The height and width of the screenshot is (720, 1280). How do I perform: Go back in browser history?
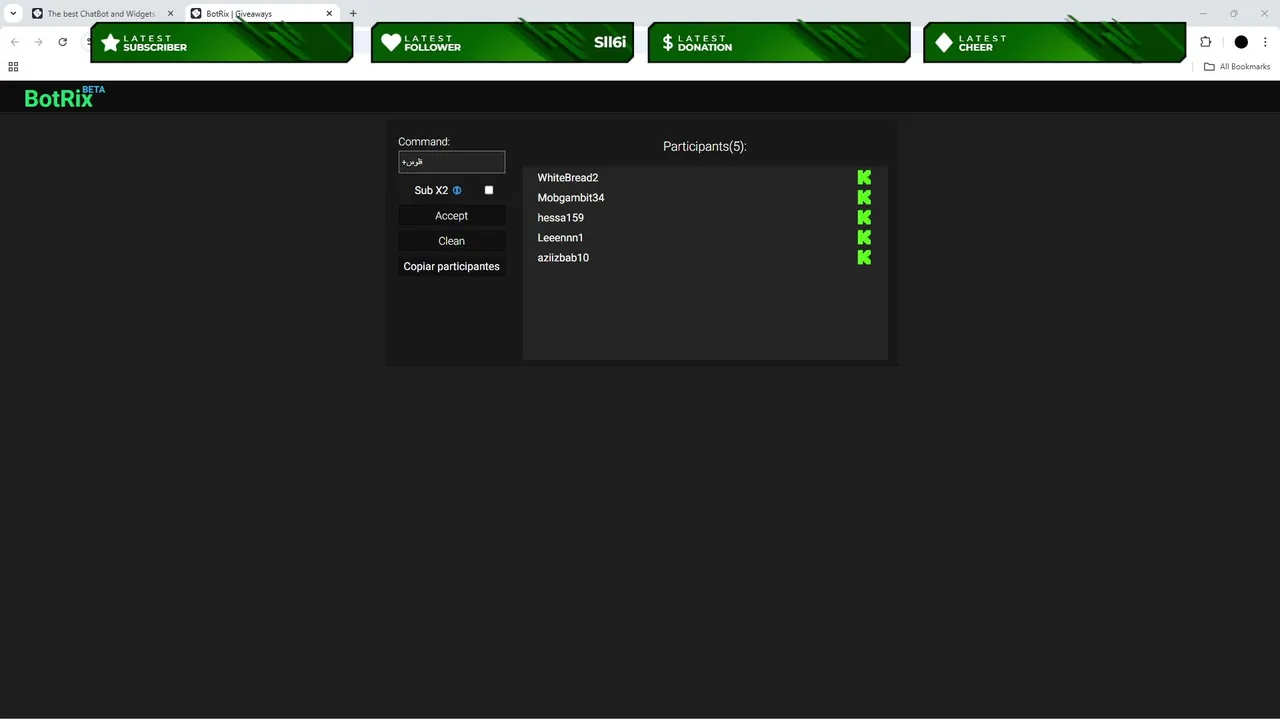coord(14,42)
